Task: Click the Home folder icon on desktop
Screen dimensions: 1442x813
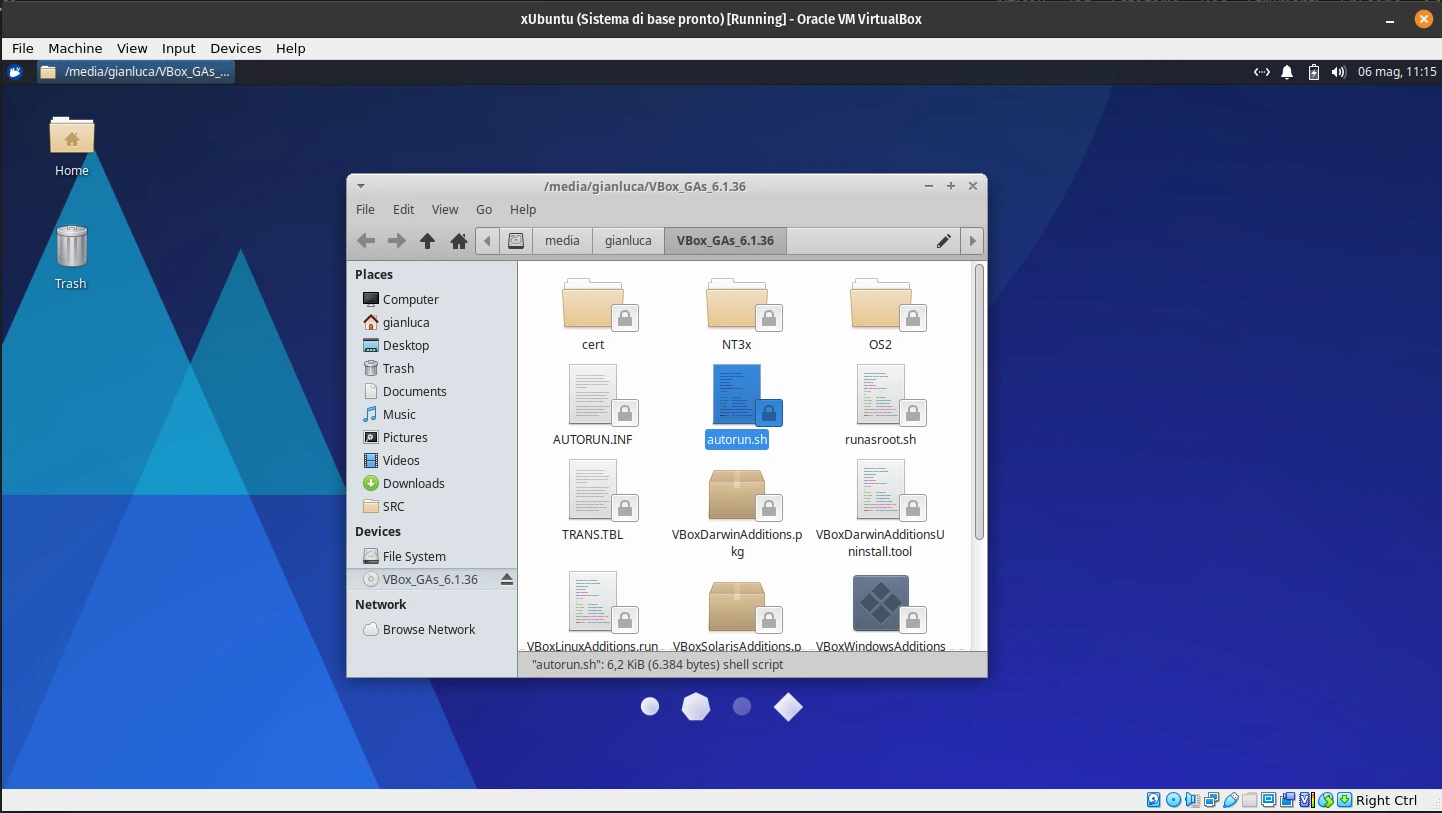Action: pyautogui.click(x=72, y=135)
